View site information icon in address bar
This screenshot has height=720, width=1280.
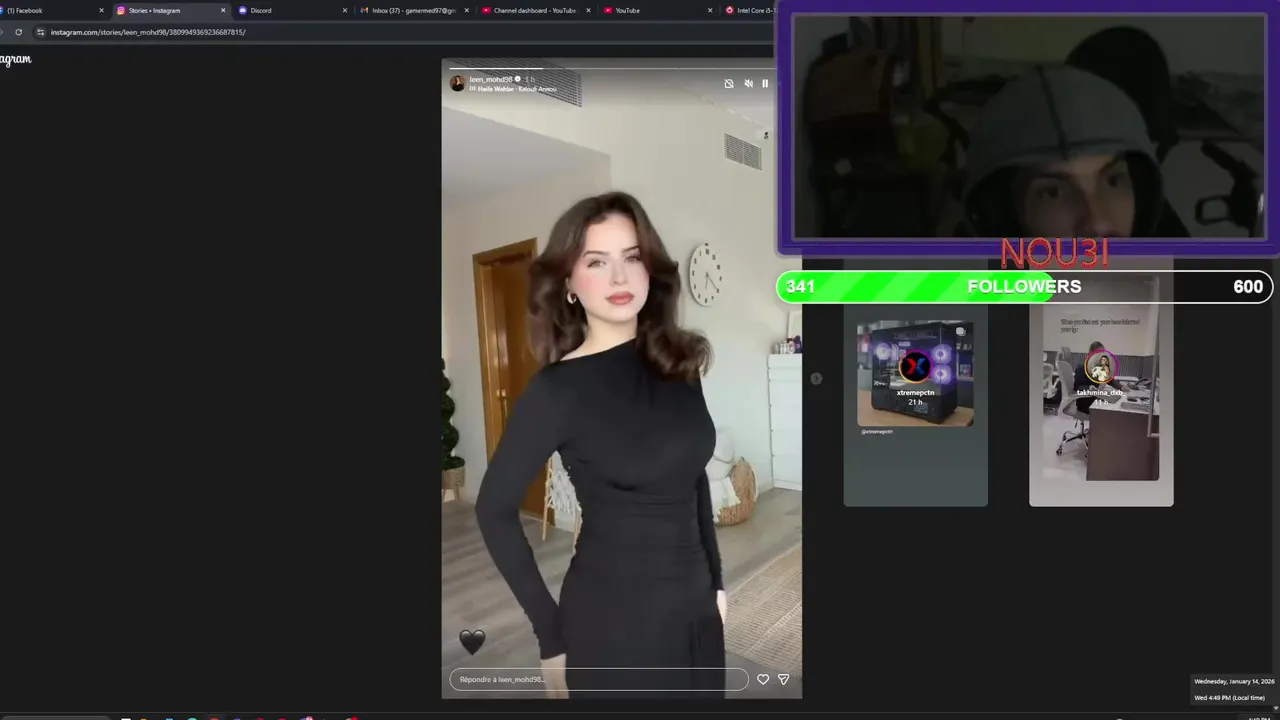[x=40, y=32]
